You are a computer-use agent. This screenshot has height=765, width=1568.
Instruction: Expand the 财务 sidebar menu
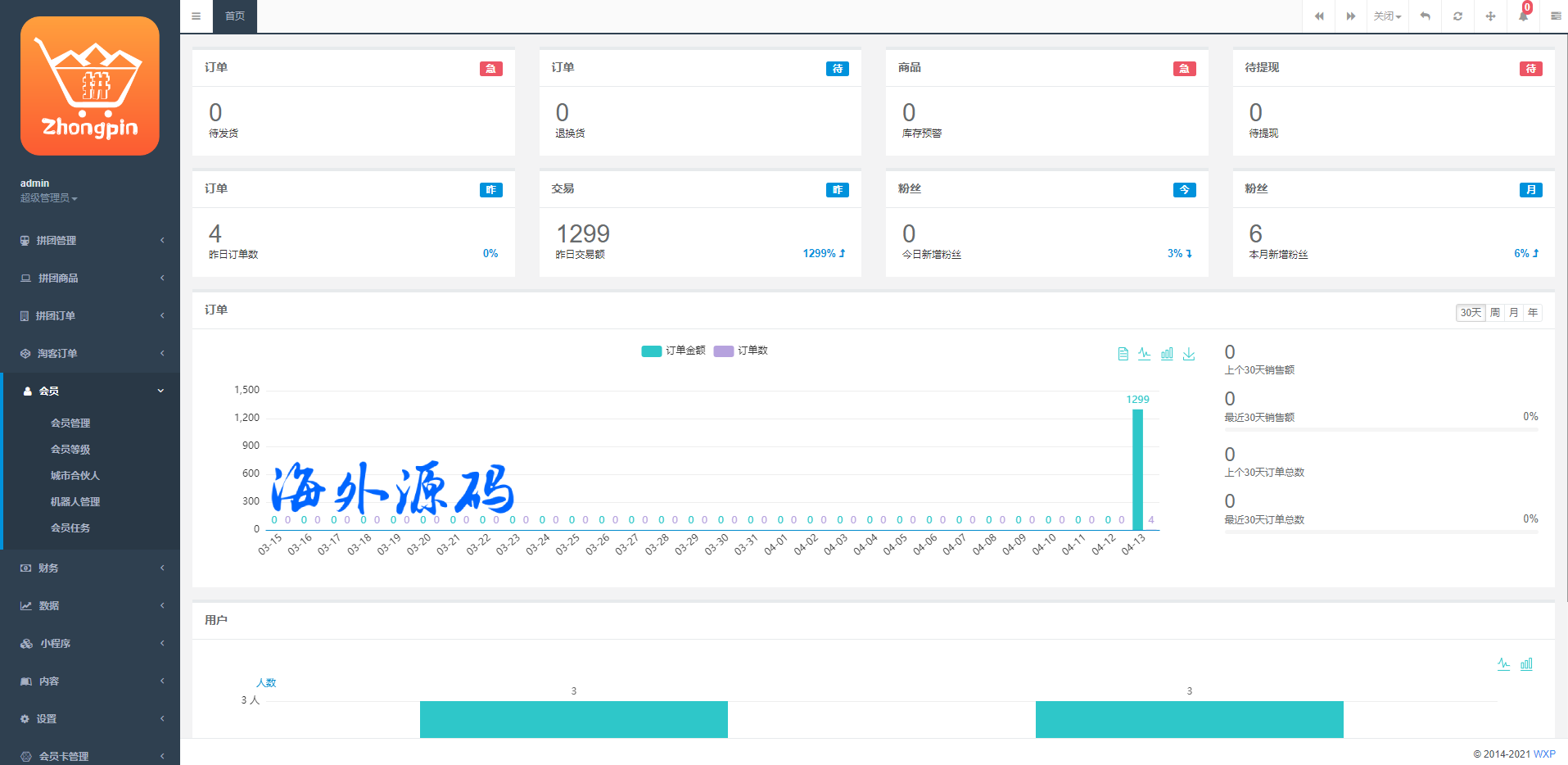click(x=90, y=568)
